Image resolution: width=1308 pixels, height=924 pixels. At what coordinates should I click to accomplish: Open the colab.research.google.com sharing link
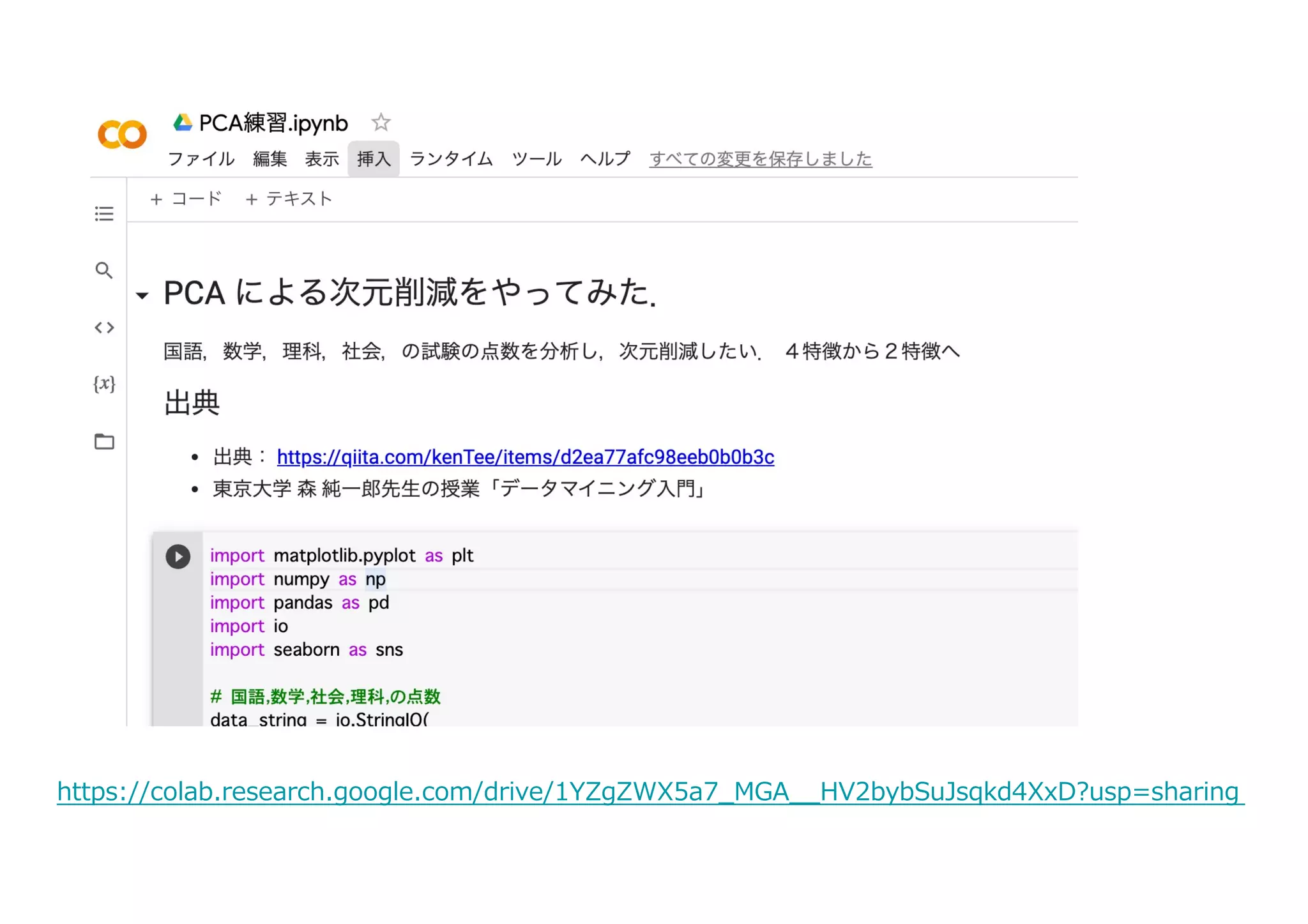pos(650,792)
